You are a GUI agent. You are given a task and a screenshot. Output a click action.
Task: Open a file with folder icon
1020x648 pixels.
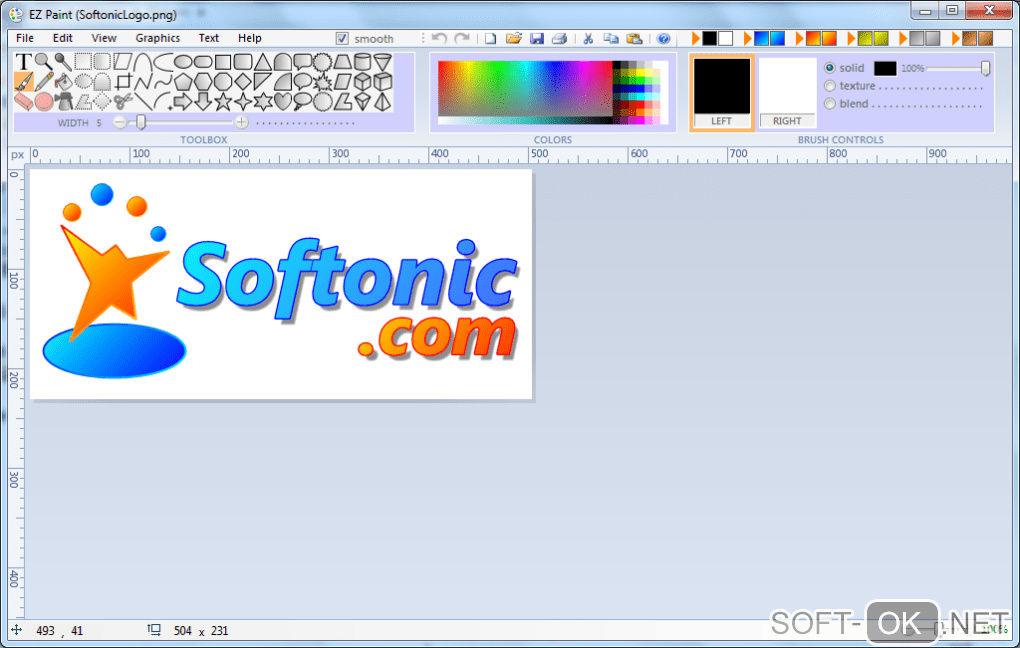pyautogui.click(x=514, y=38)
